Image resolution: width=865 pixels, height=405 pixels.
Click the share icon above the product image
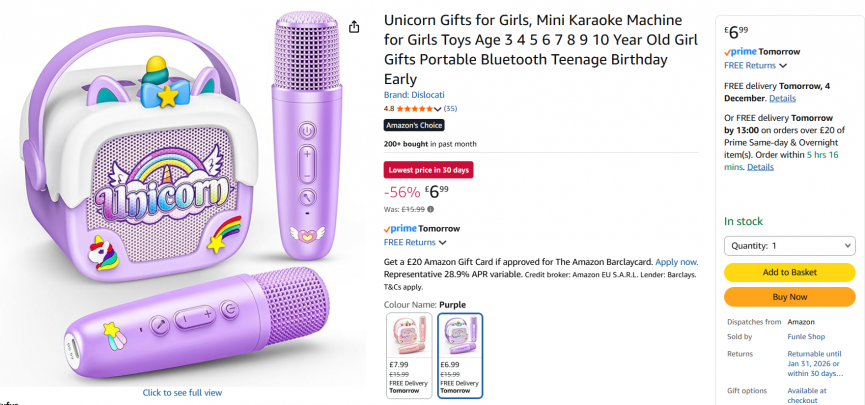[x=354, y=27]
